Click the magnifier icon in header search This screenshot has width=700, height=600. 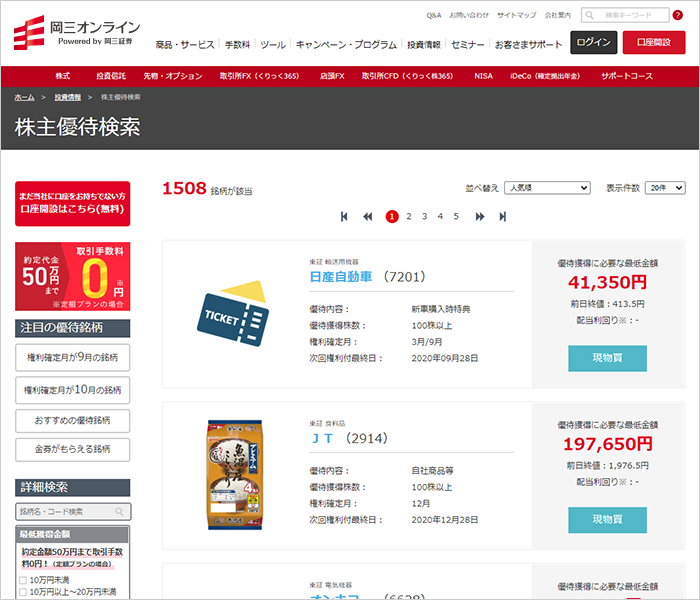589,15
